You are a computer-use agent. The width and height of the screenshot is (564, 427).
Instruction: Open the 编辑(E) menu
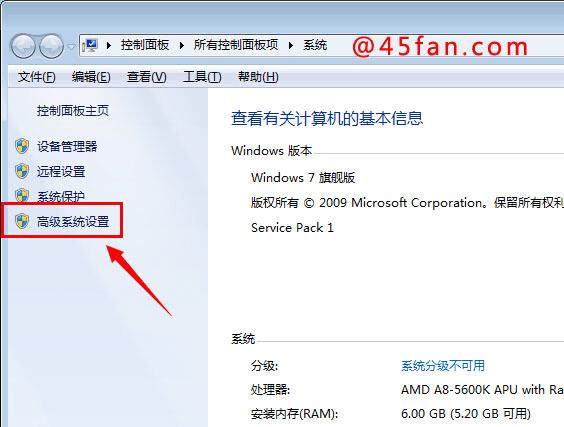pyautogui.click(x=91, y=77)
